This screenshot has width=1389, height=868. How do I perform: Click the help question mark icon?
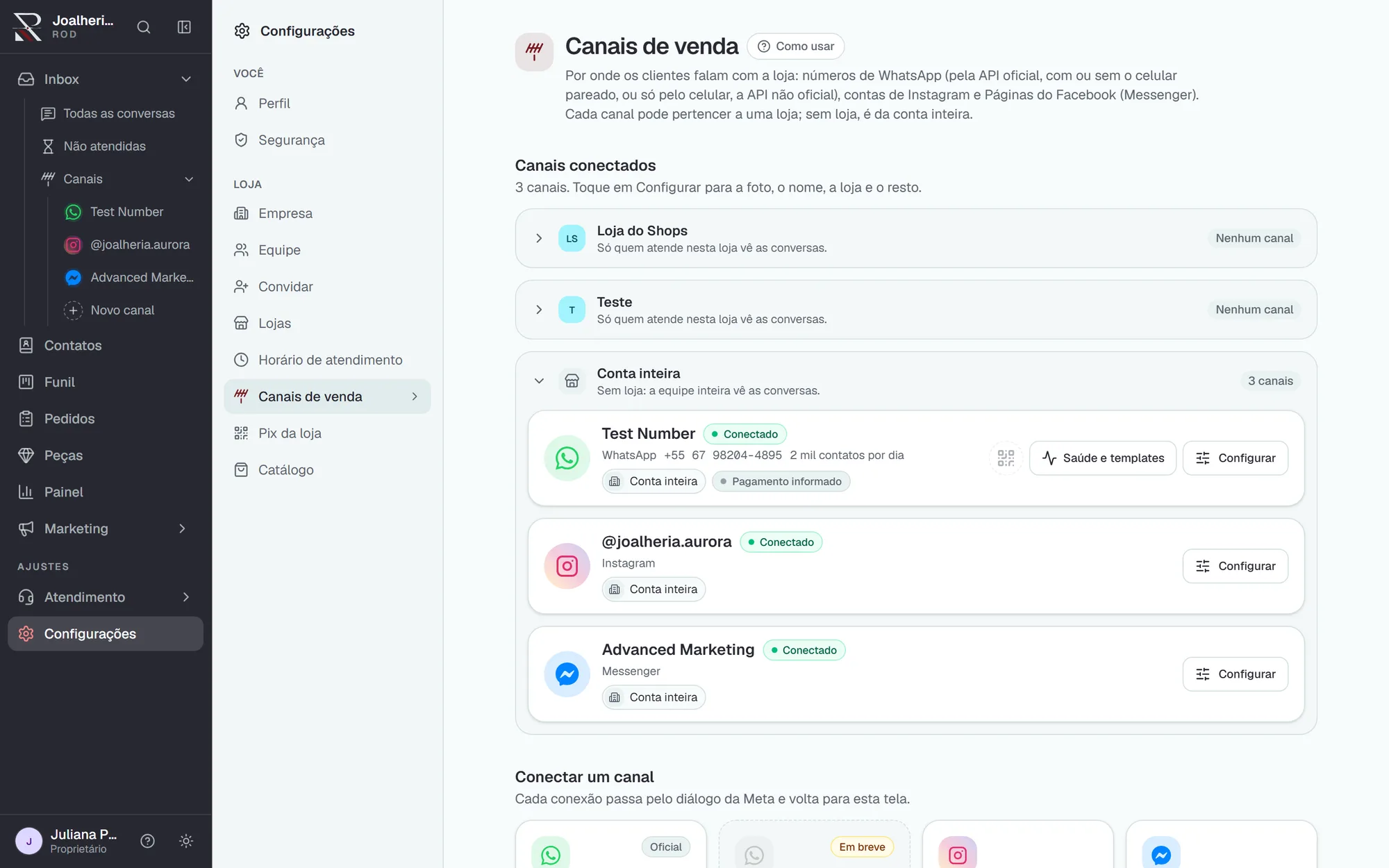pyautogui.click(x=147, y=841)
